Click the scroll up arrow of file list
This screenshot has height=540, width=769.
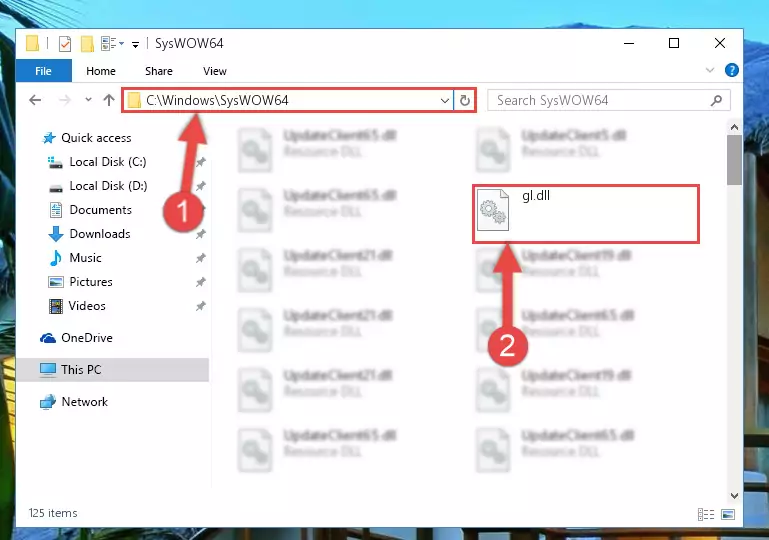pyautogui.click(x=734, y=128)
